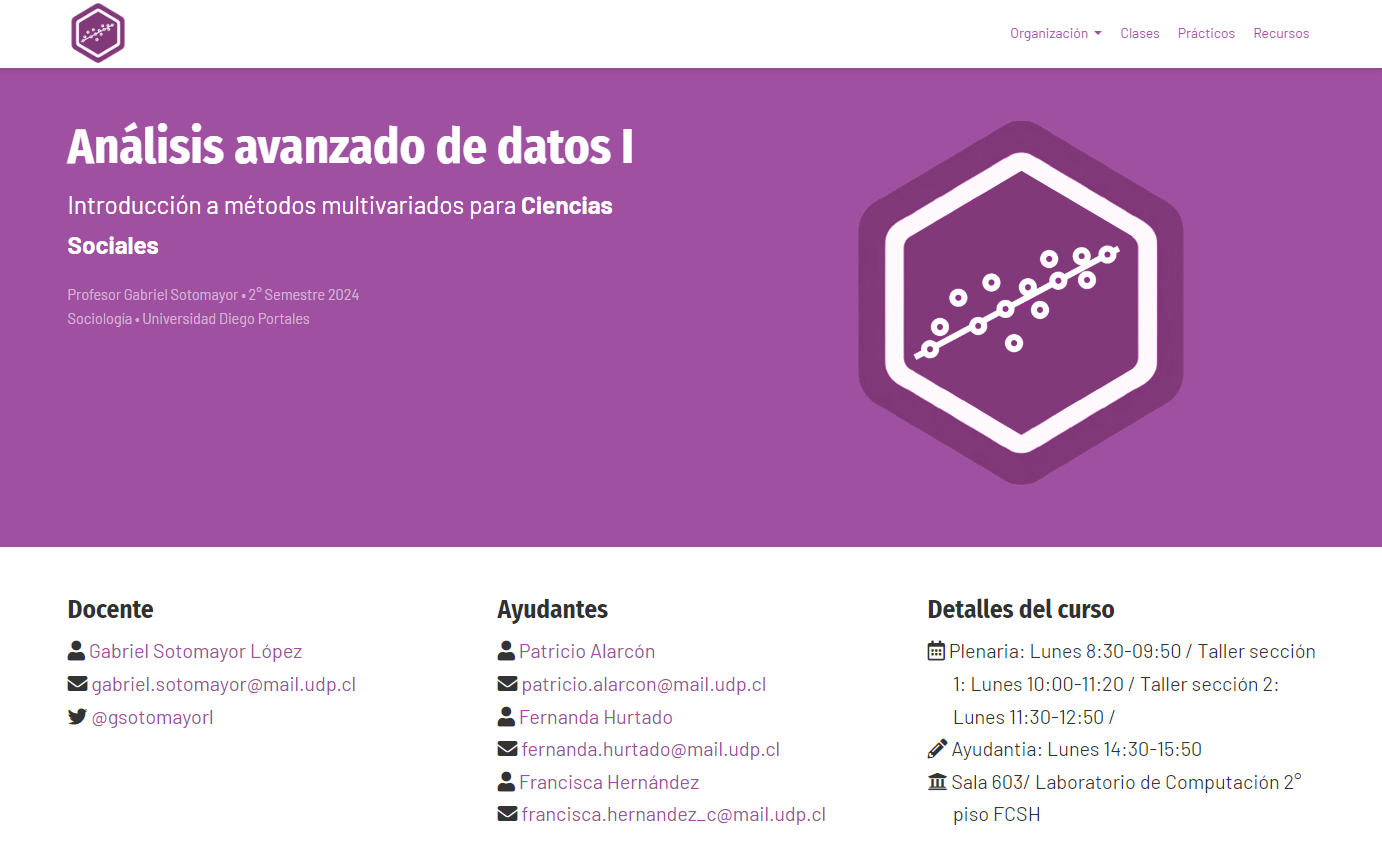Open Gabriel Sotomayor López profile link
The height and width of the screenshot is (863, 1382).
[x=195, y=651]
